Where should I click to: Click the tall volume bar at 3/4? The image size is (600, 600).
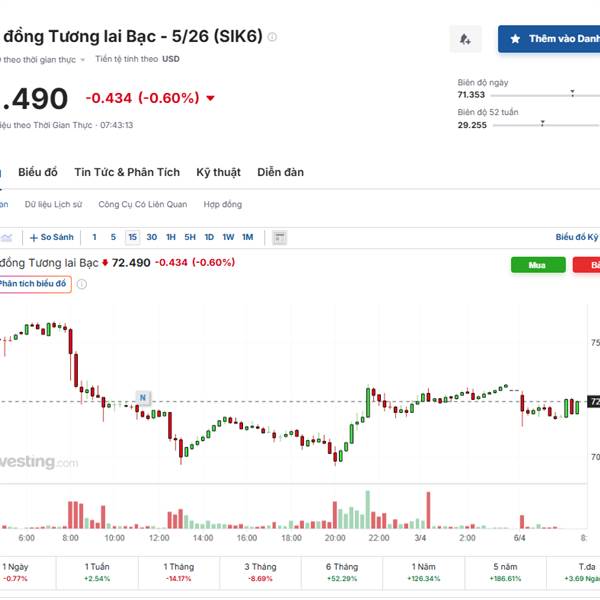(429, 510)
